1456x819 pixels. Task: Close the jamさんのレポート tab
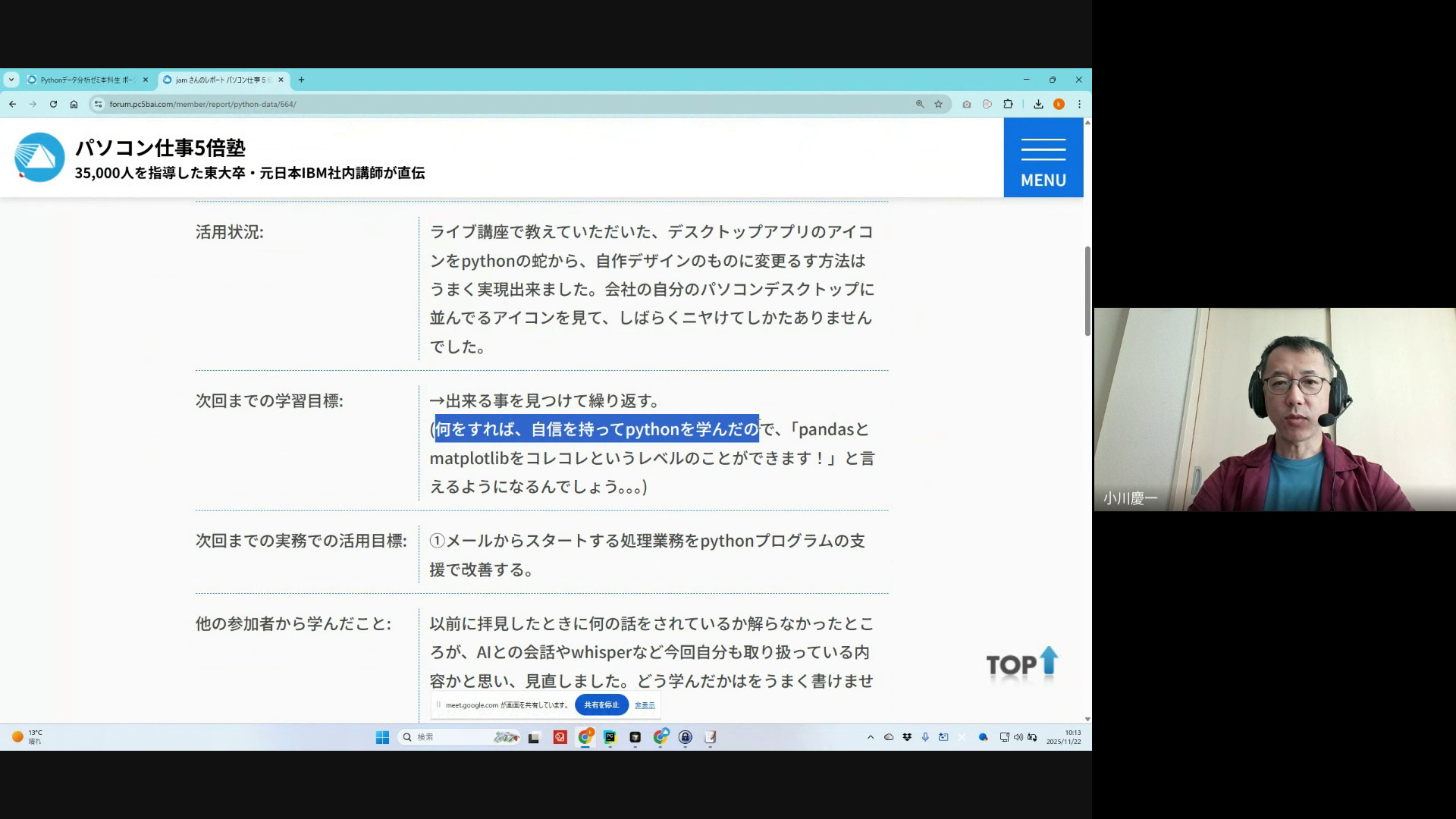click(281, 80)
